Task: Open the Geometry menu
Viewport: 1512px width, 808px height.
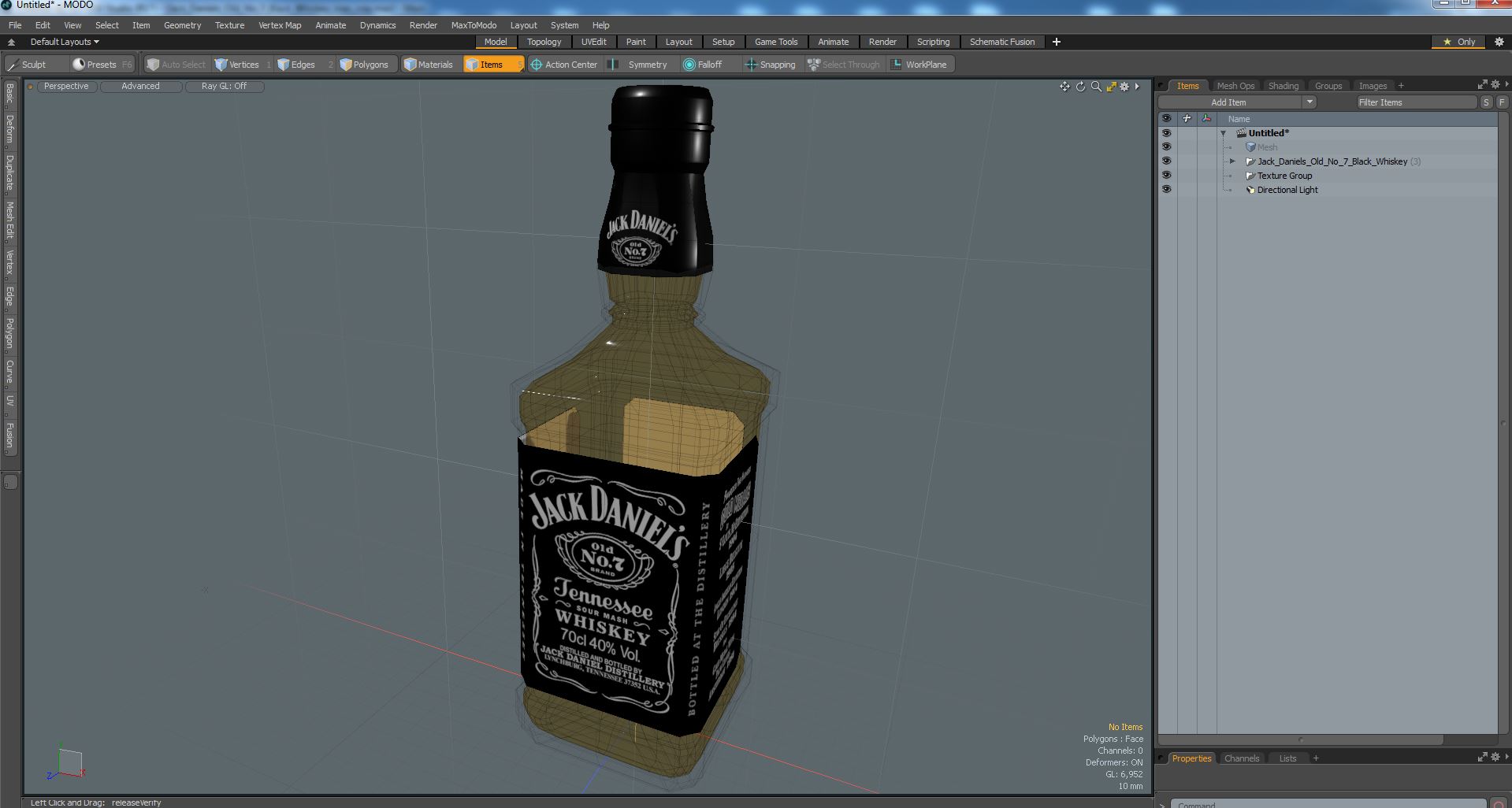Action: [182, 25]
